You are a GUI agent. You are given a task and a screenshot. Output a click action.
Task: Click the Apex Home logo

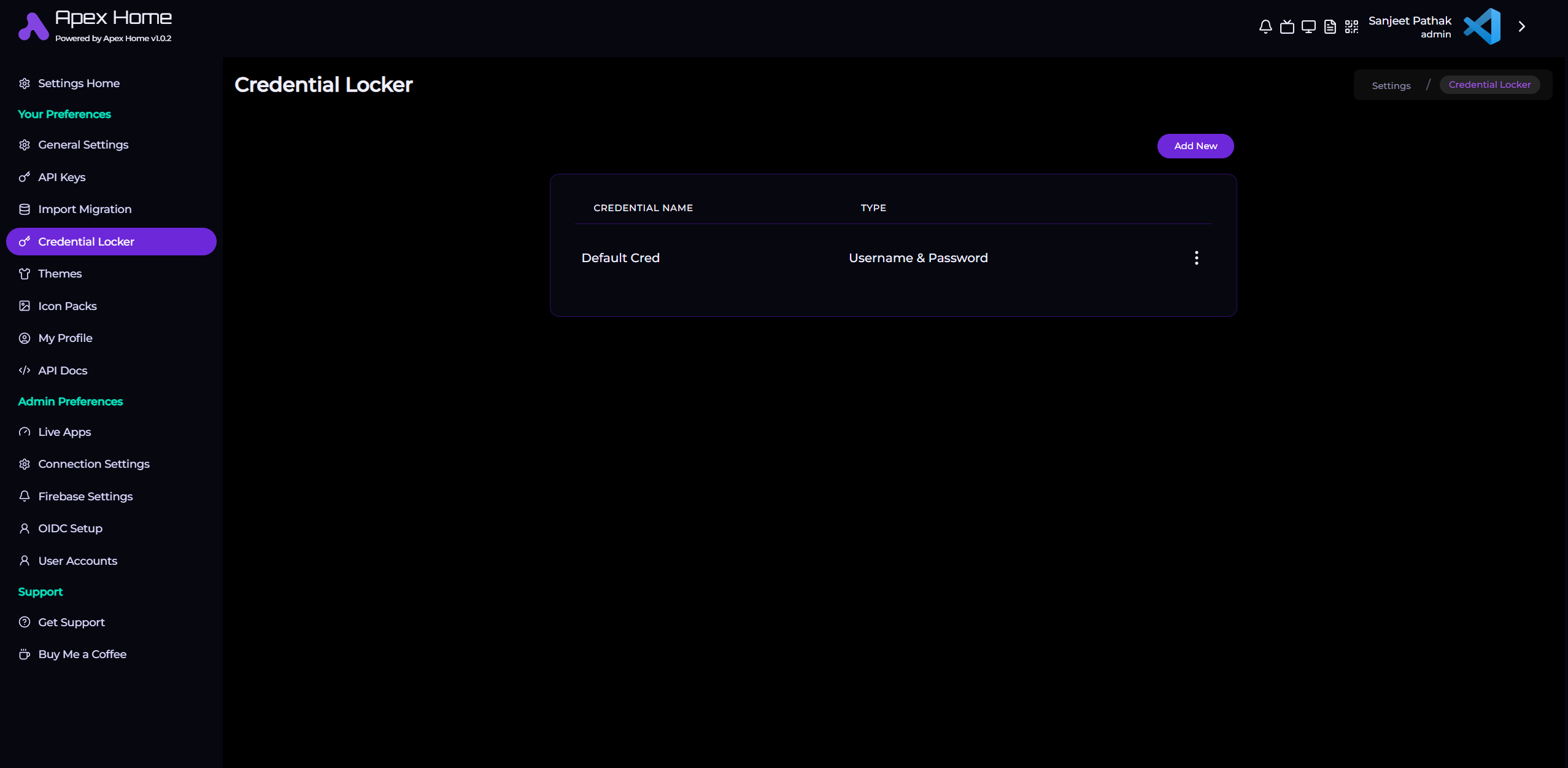(33, 27)
